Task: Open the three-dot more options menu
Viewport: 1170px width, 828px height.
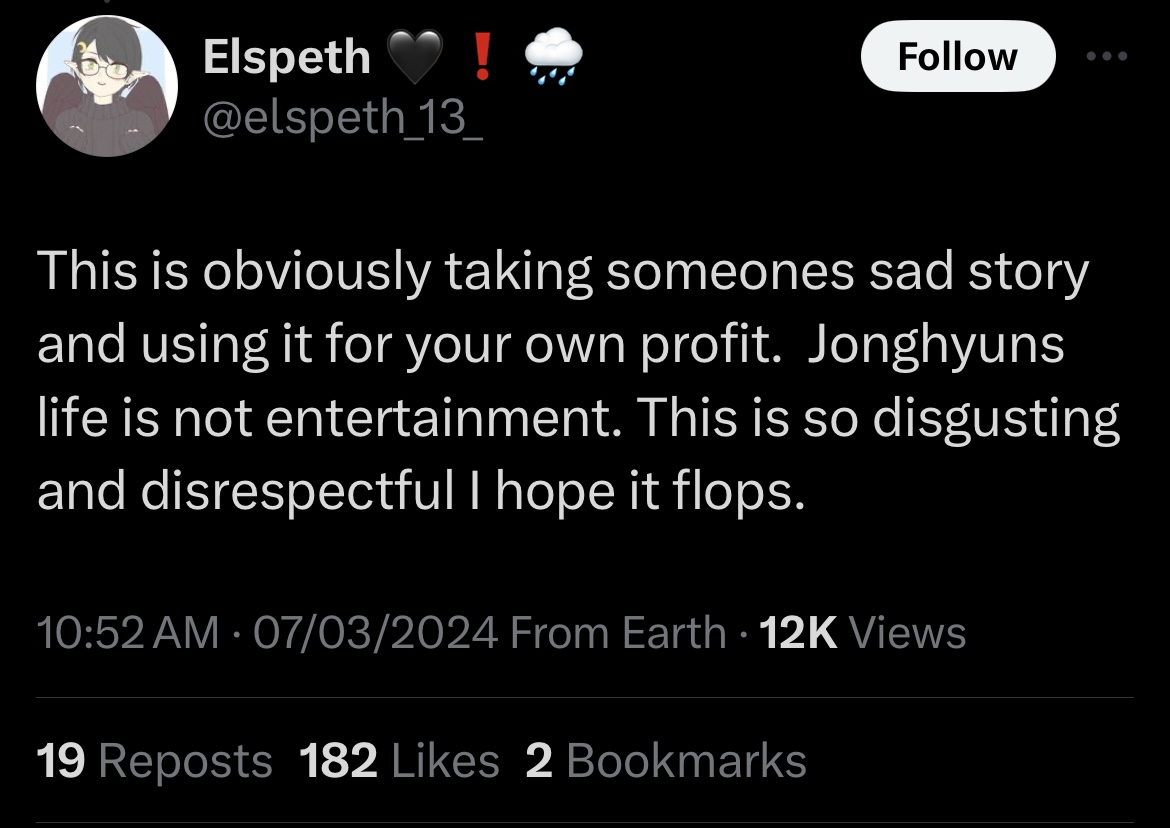Action: click(1107, 56)
